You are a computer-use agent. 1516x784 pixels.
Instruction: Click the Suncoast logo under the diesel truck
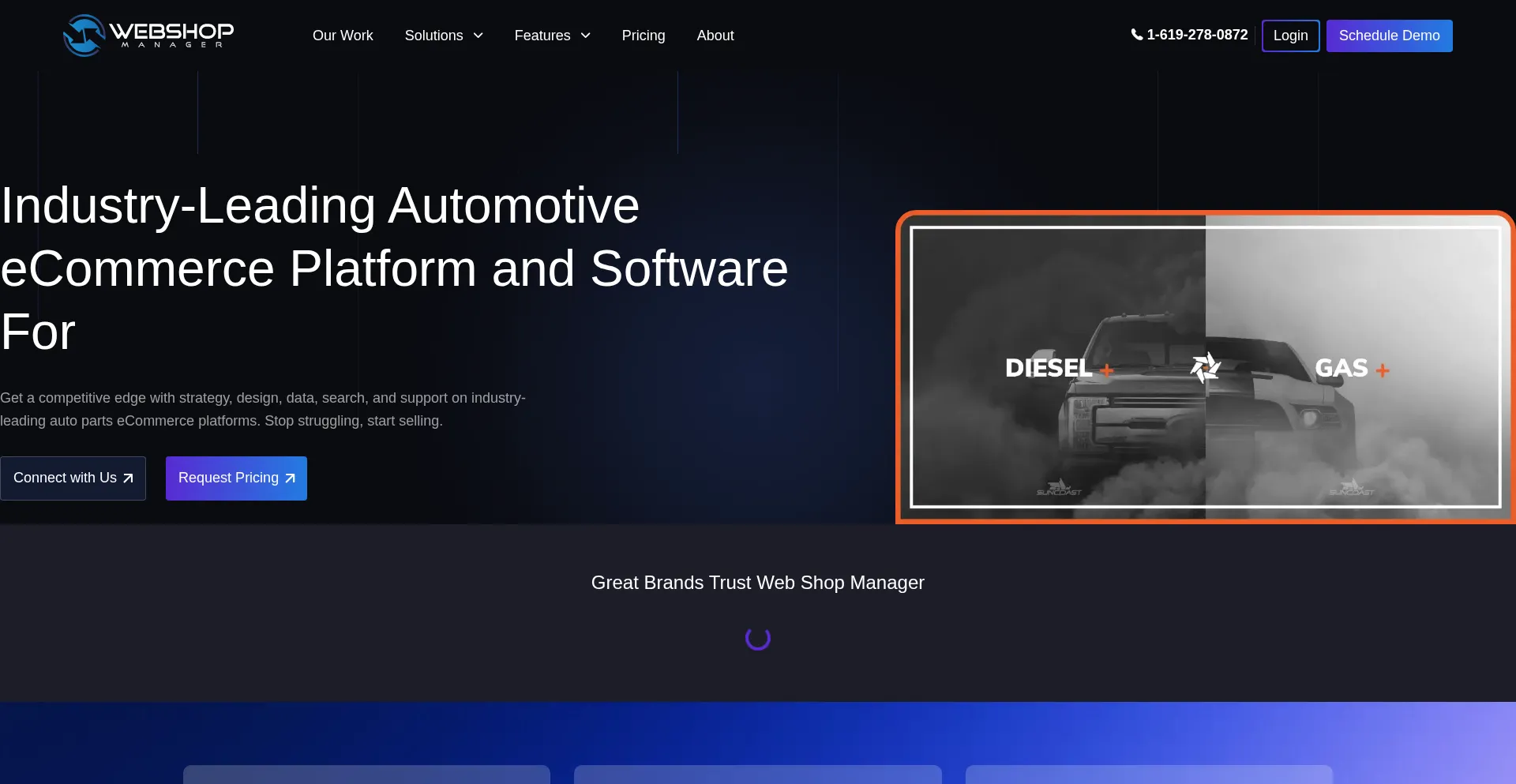(x=1059, y=488)
